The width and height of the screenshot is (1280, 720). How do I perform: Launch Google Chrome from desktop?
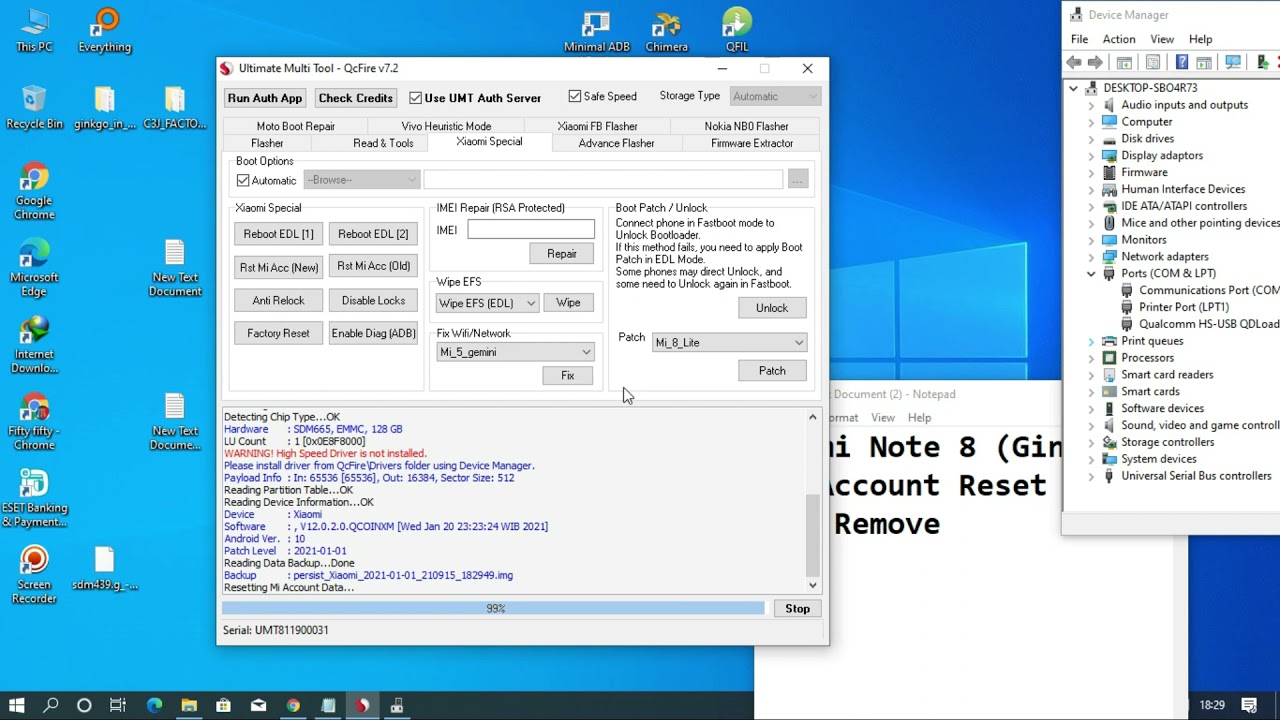tap(34, 191)
